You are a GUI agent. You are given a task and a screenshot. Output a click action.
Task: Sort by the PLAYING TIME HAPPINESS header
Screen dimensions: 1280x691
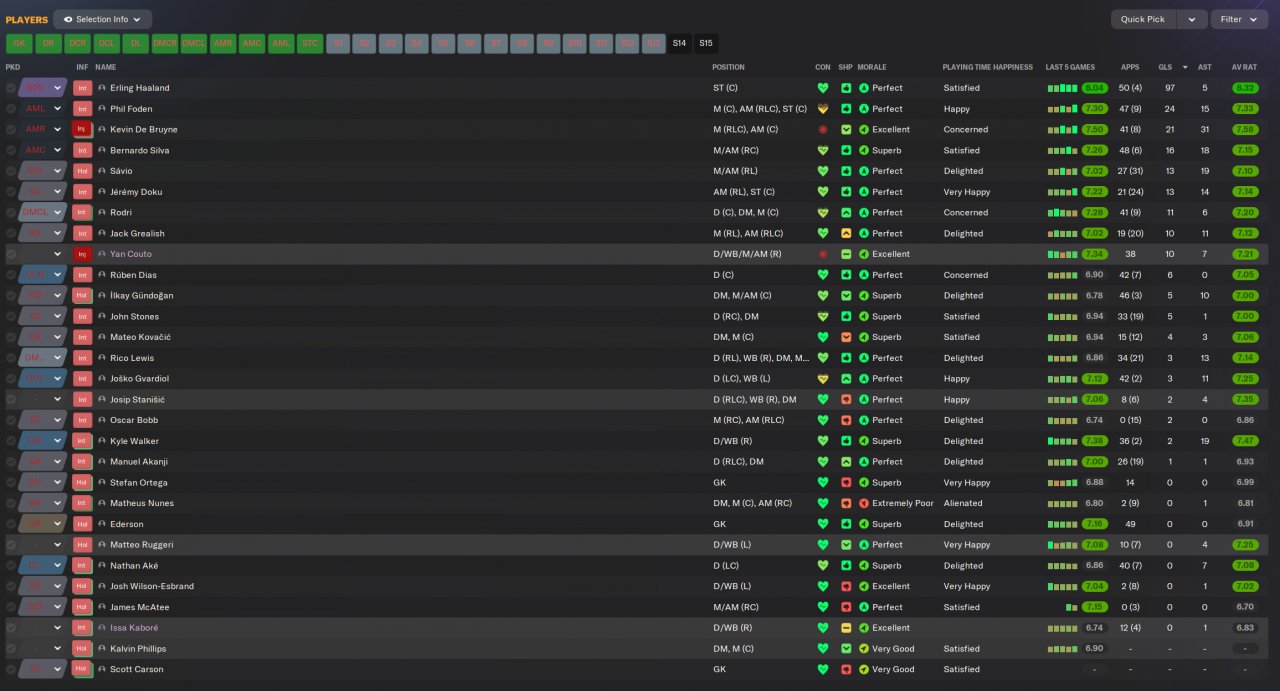[x=988, y=67]
